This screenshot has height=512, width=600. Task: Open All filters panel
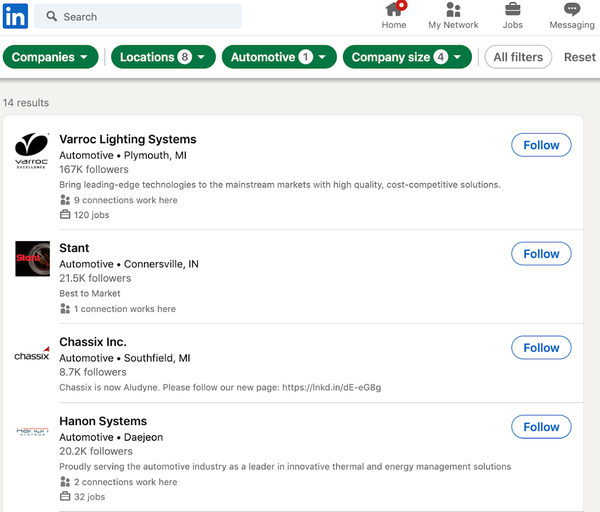[518, 57]
